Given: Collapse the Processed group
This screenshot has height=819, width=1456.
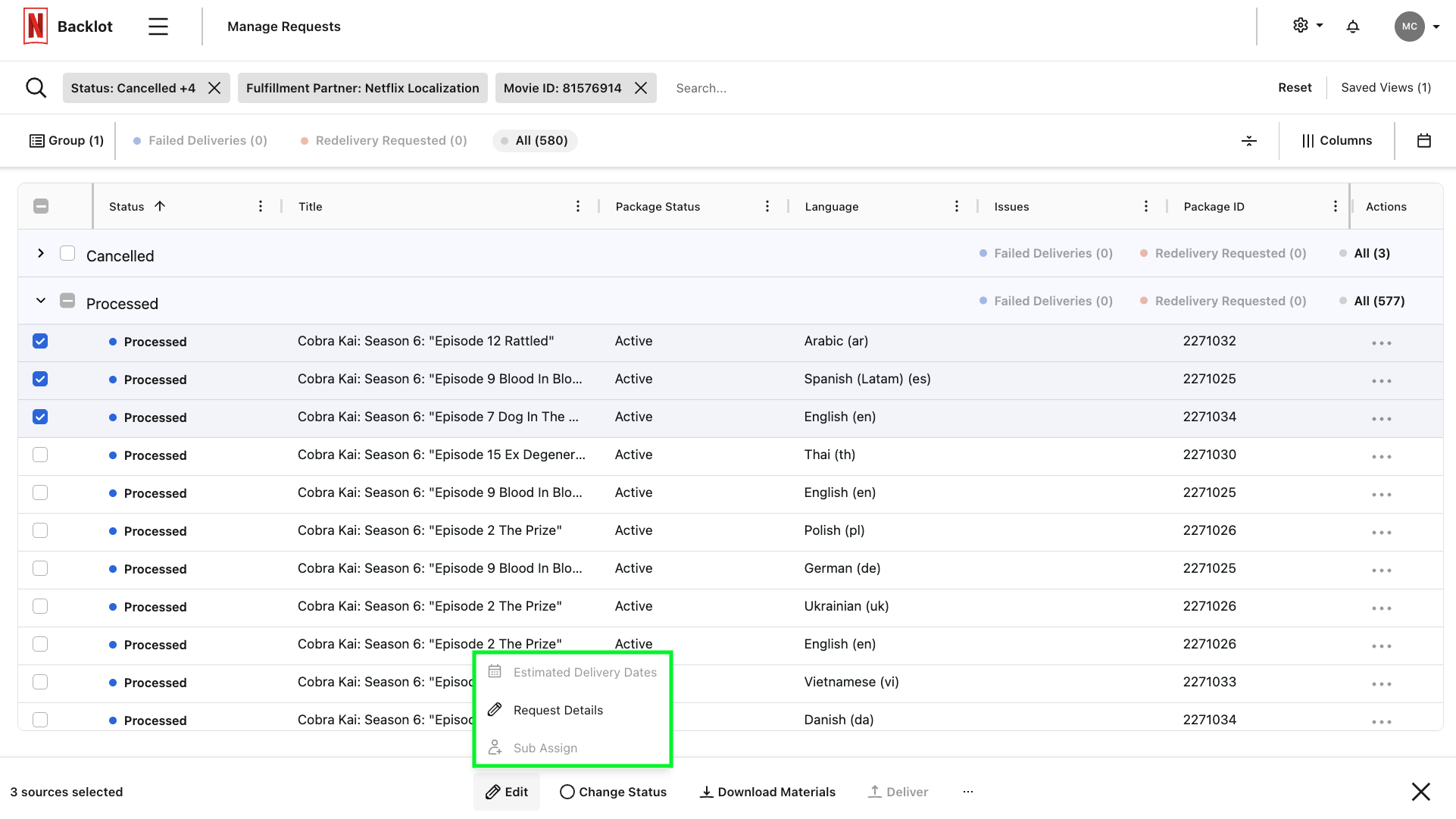Looking at the screenshot, I should [41, 302].
